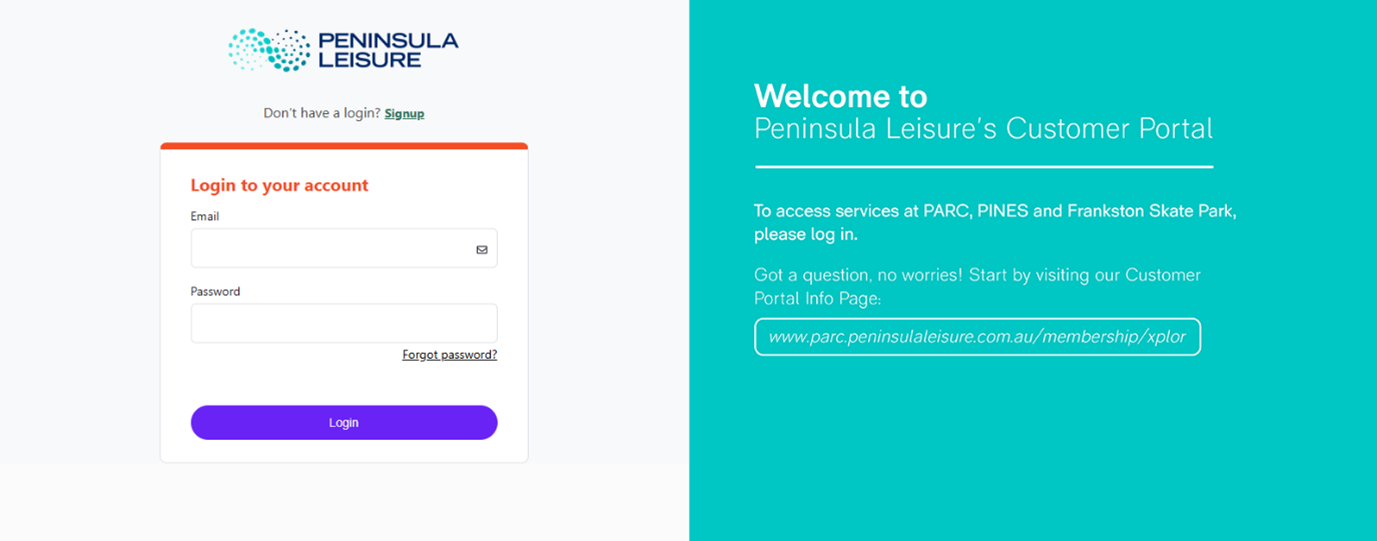Click the Forgot password? link

449,355
